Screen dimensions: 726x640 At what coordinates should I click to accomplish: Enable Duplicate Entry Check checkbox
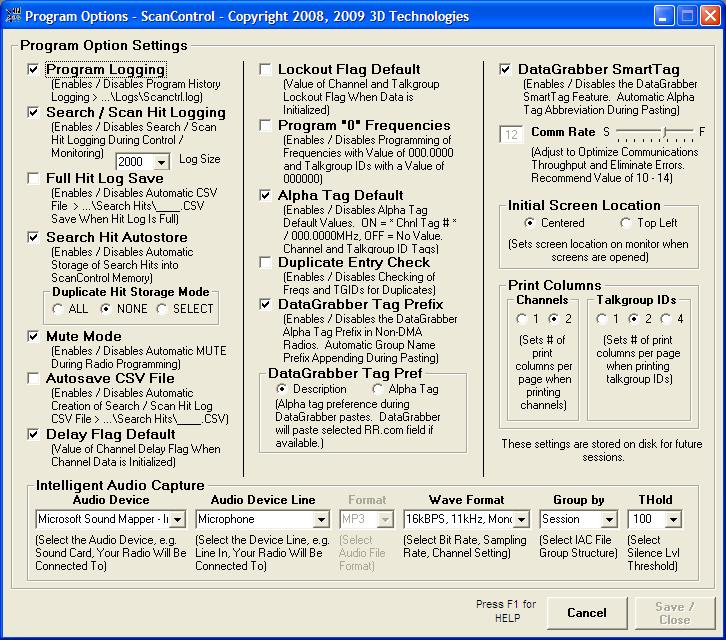265,263
